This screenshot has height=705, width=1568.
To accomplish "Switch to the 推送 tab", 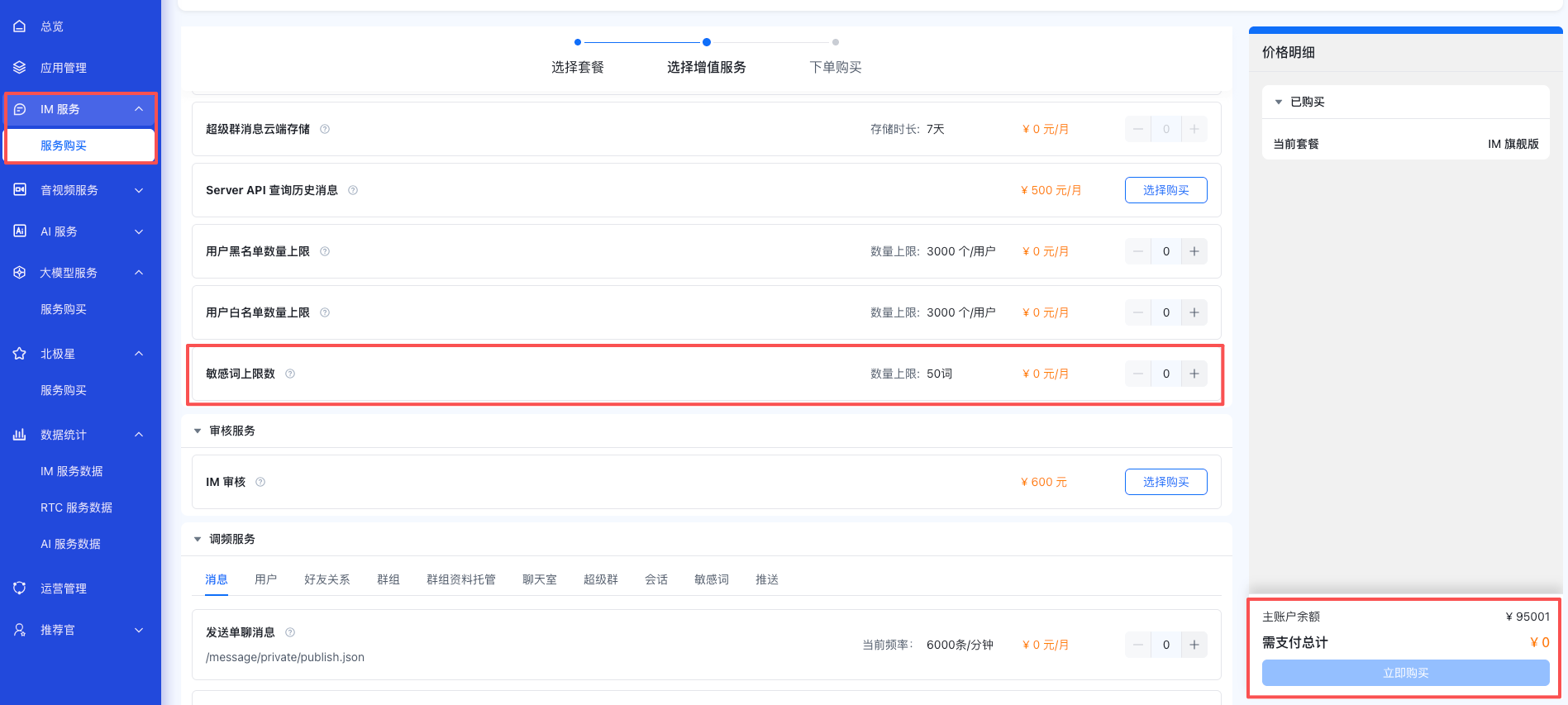I will (767, 579).
